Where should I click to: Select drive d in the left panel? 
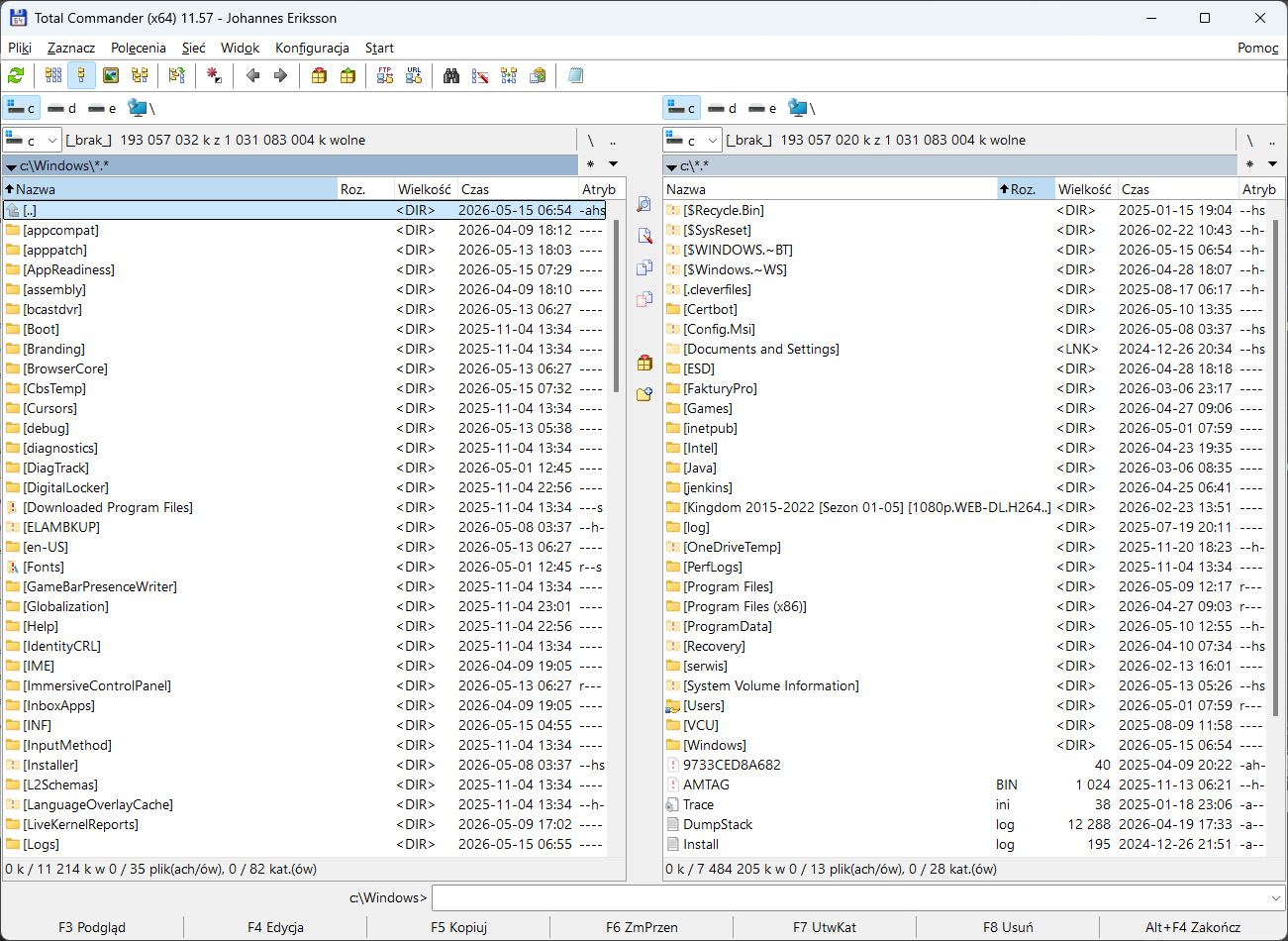click(x=62, y=108)
